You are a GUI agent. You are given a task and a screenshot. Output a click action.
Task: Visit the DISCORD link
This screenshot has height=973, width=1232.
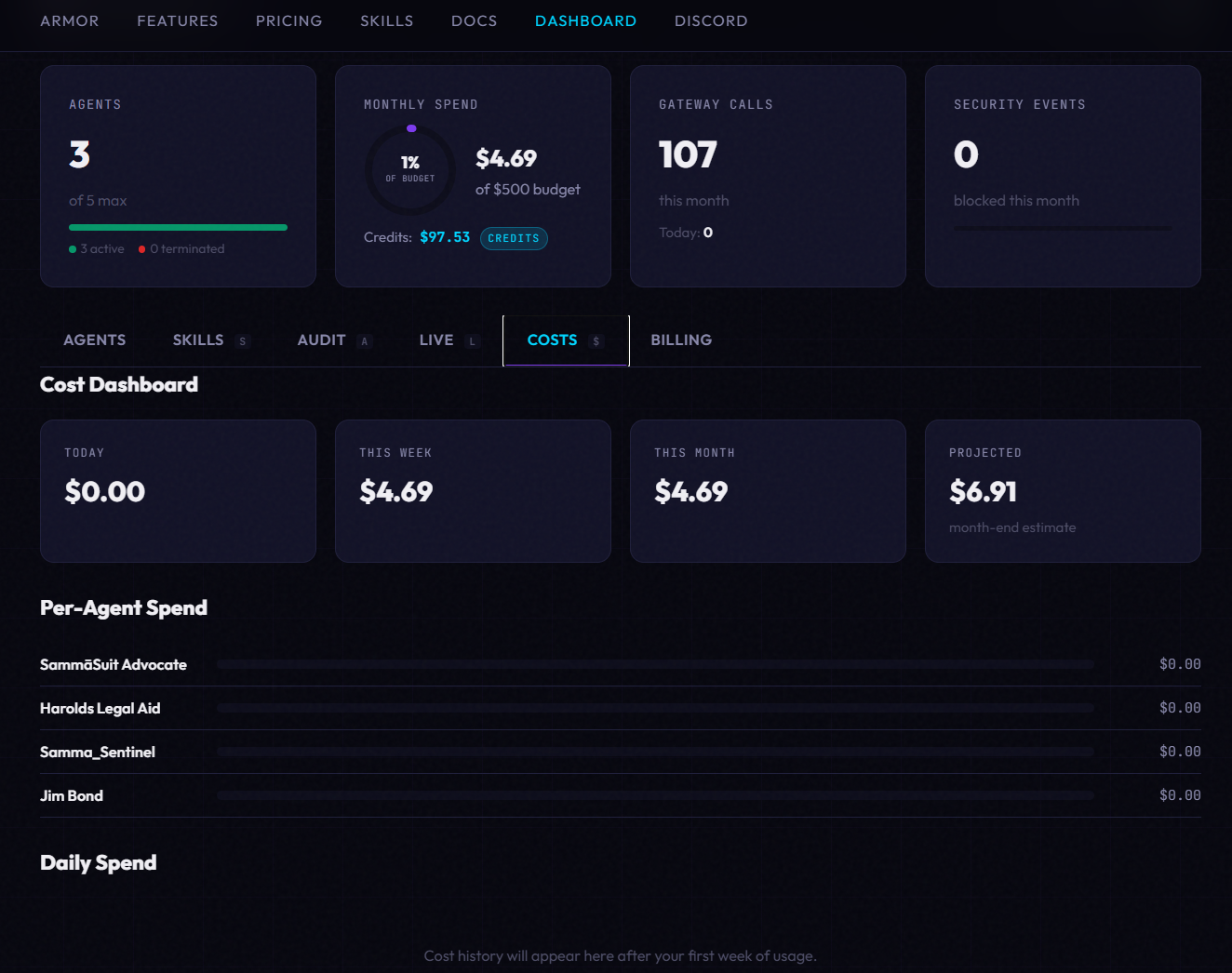click(711, 20)
